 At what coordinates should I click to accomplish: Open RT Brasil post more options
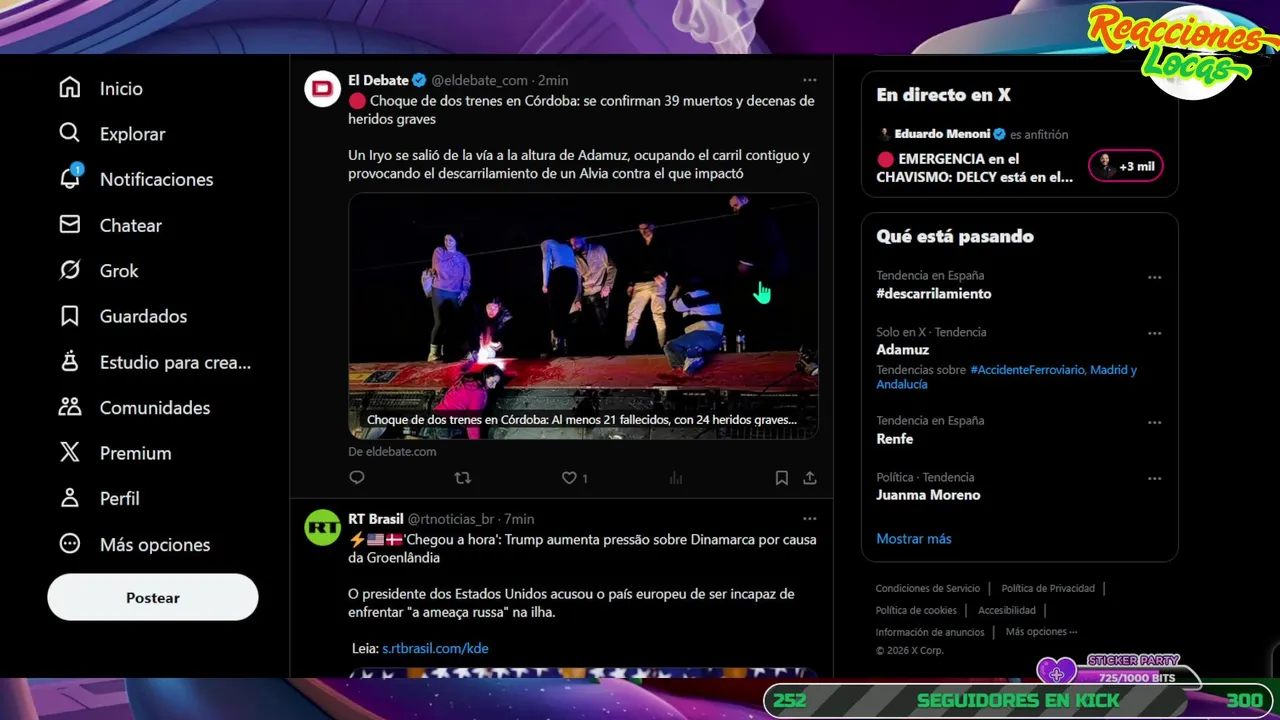pos(810,519)
